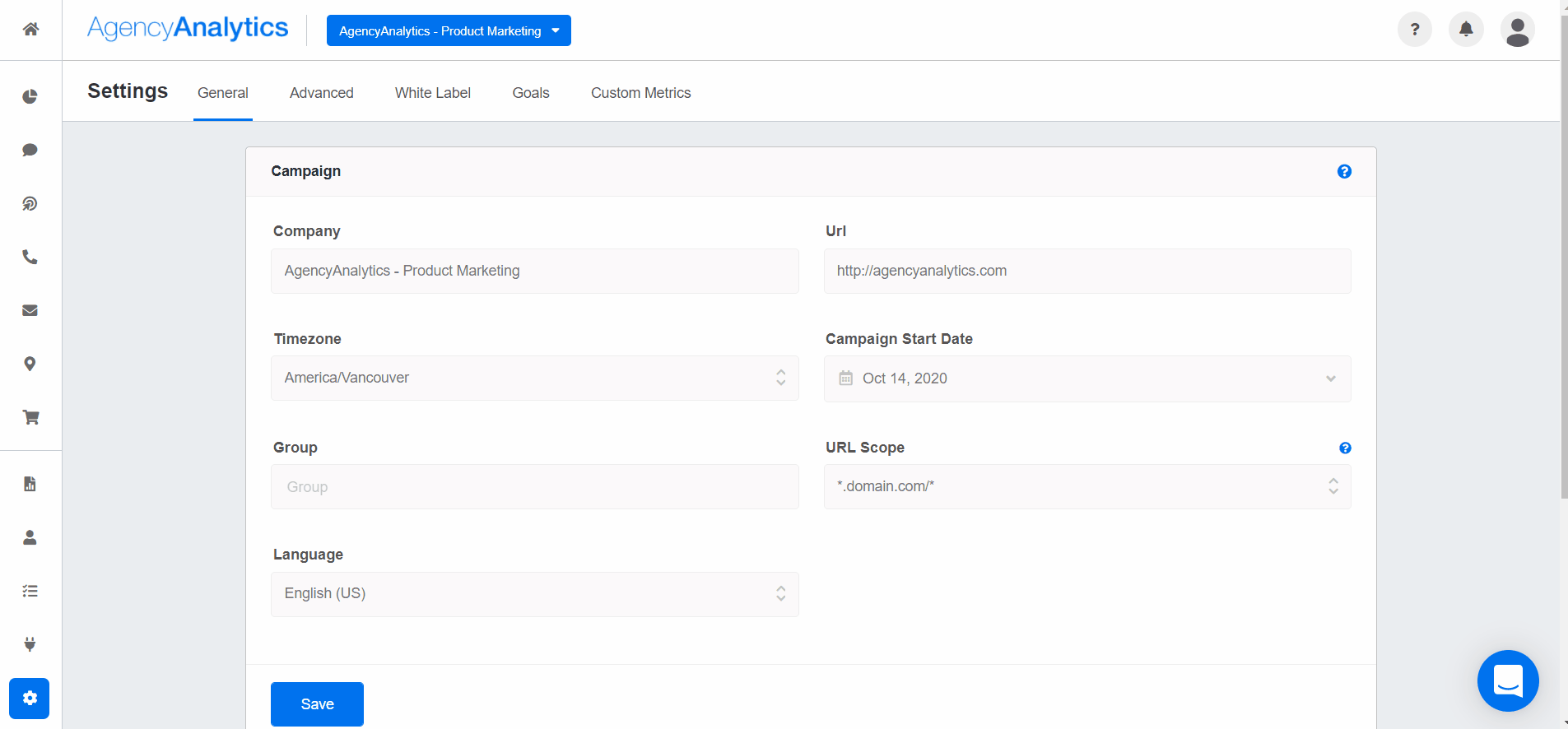The width and height of the screenshot is (1568, 729).
Task: Click the shopping cart ecommerce icon
Action: pyautogui.click(x=30, y=417)
